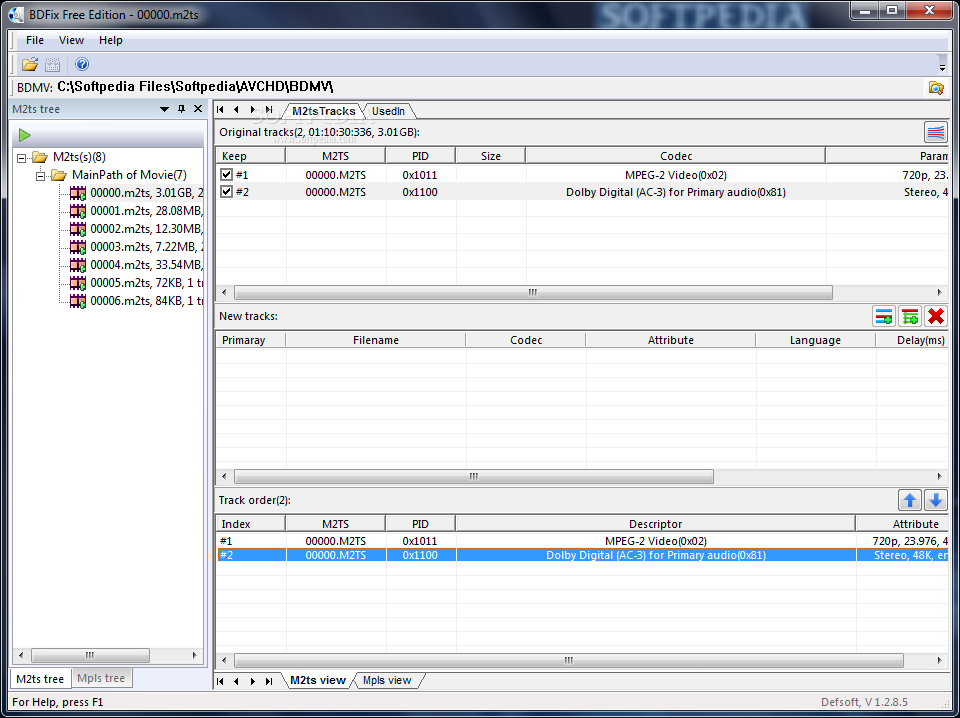Click the add track from file green icon
This screenshot has height=718, width=960.
pyautogui.click(x=910, y=316)
